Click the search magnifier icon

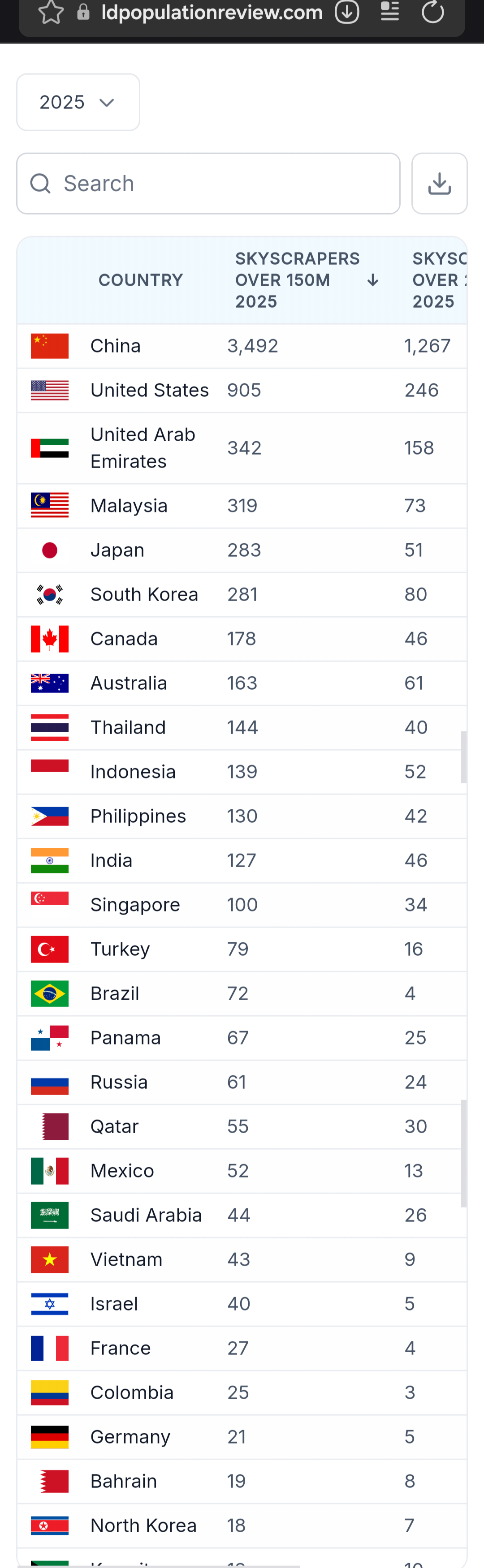pos(41,183)
